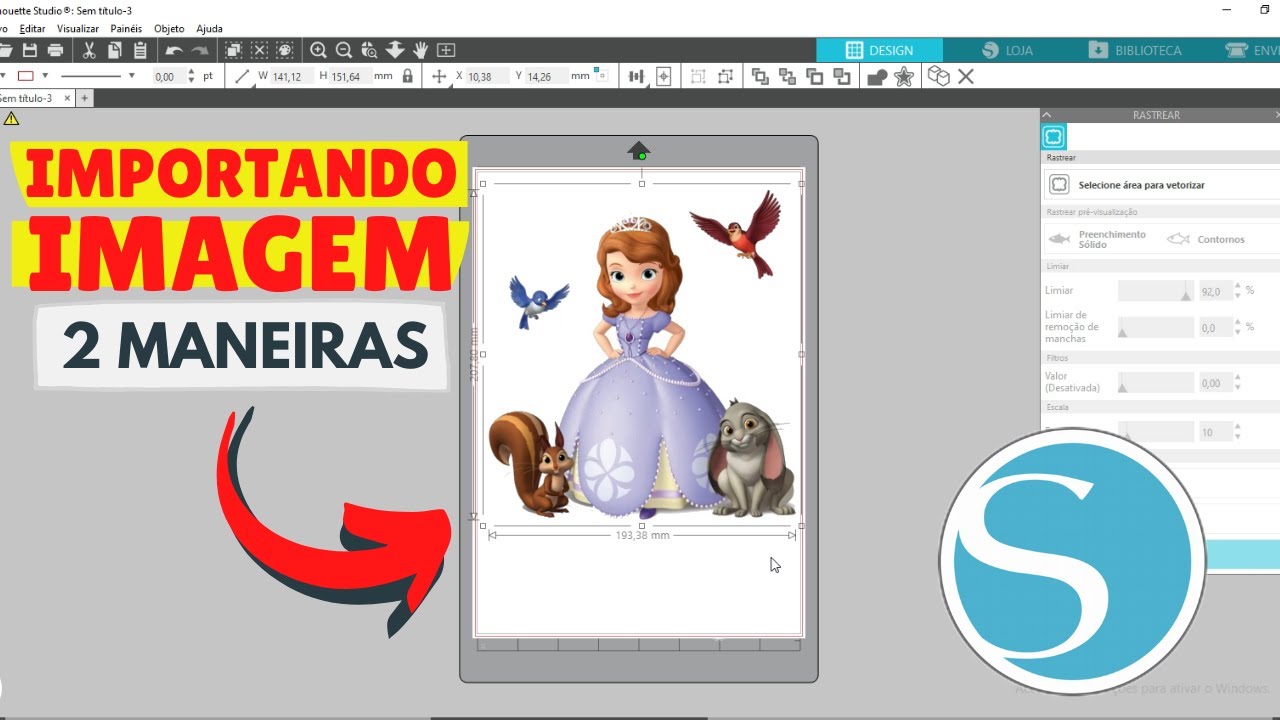
Task: Select Contornos preview option
Action: tap(1206, 239)
